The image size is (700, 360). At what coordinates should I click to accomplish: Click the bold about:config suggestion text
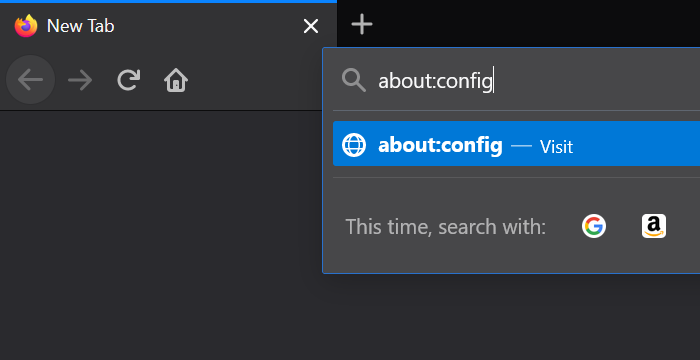(x=440, y=145)
